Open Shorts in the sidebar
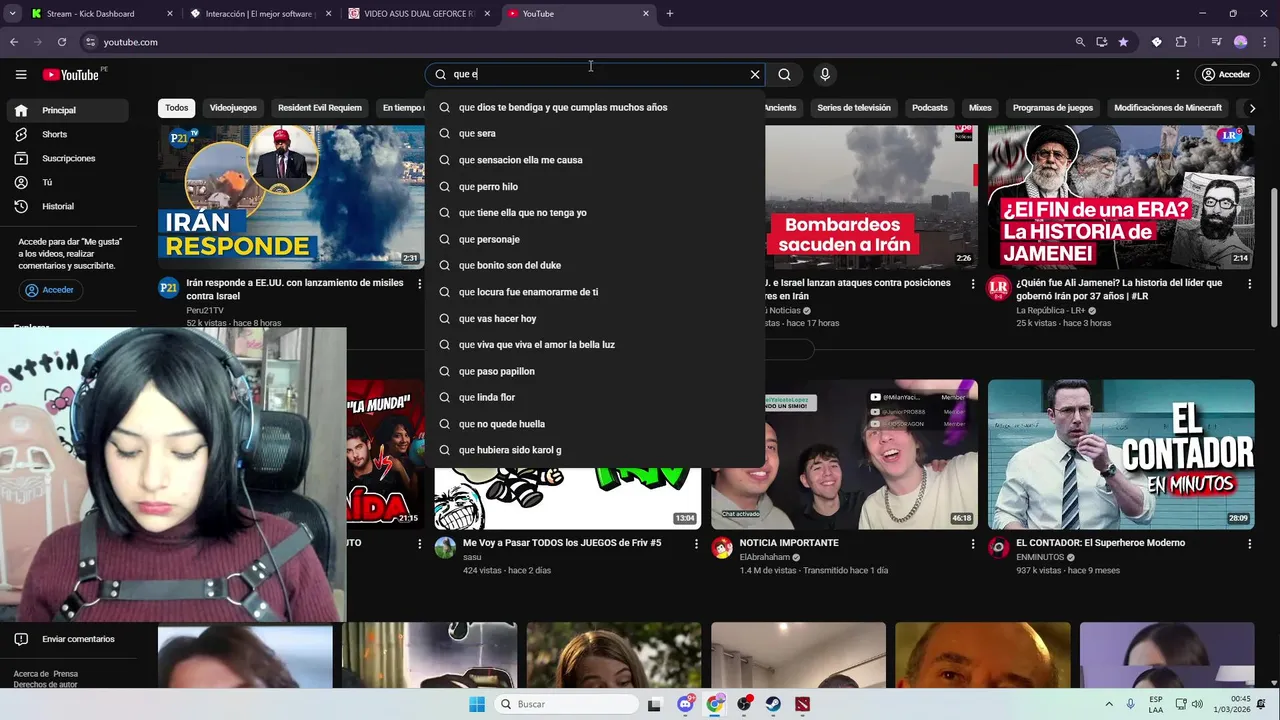This screenshot has height=720, width=1280. [68, 134]
